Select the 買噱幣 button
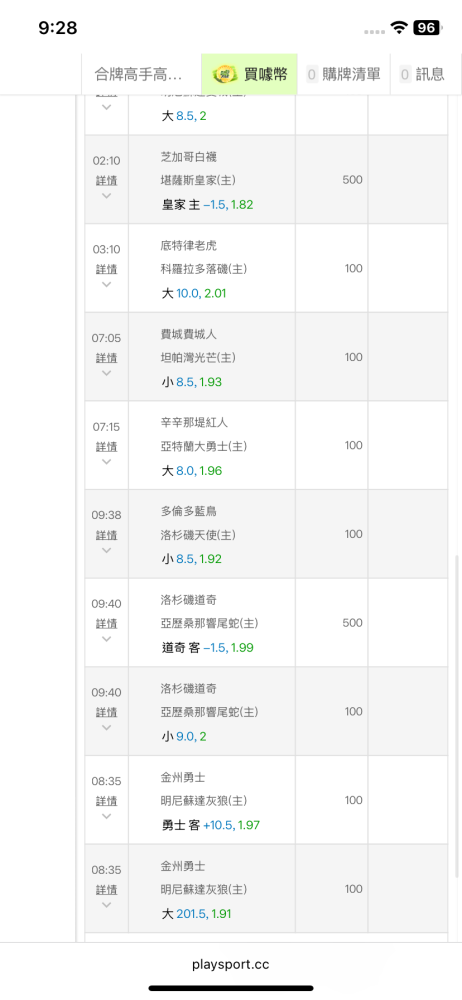 250,74
